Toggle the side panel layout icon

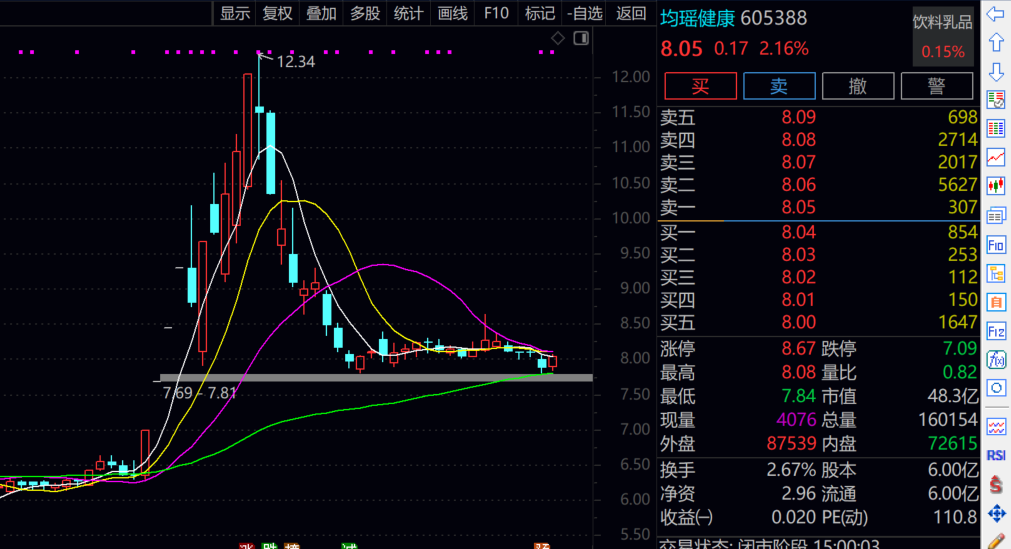tap(581, 38)
